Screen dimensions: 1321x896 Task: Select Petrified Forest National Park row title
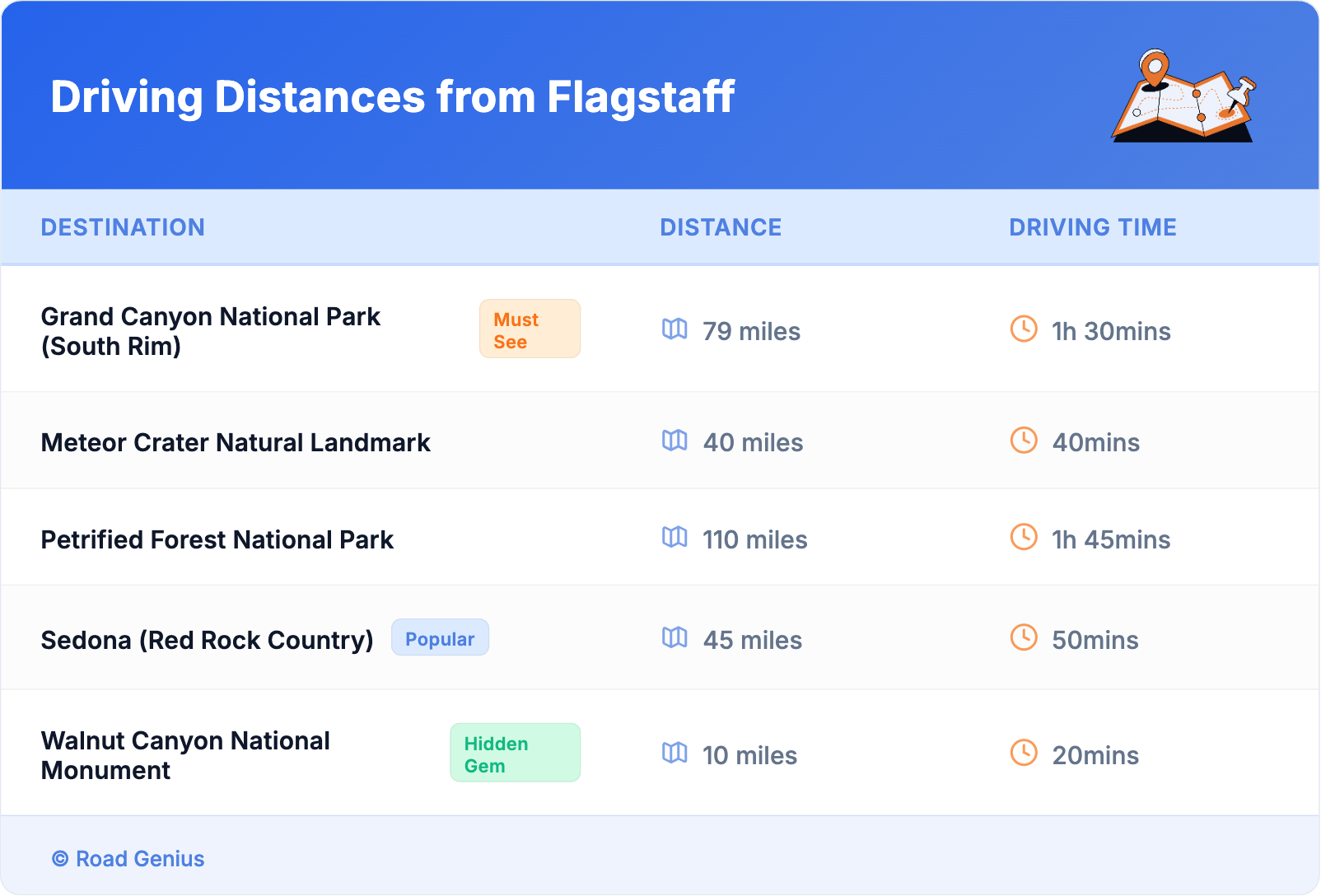tap(217, 540)
